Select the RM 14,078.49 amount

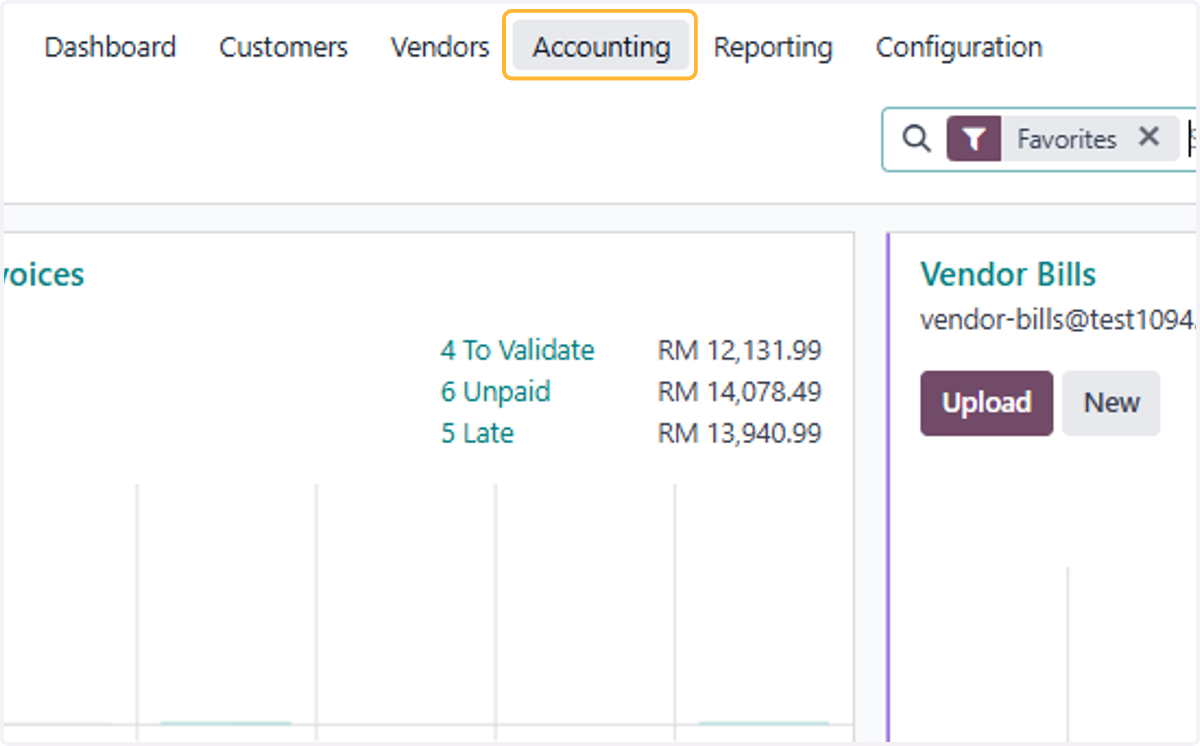[740, 392]
